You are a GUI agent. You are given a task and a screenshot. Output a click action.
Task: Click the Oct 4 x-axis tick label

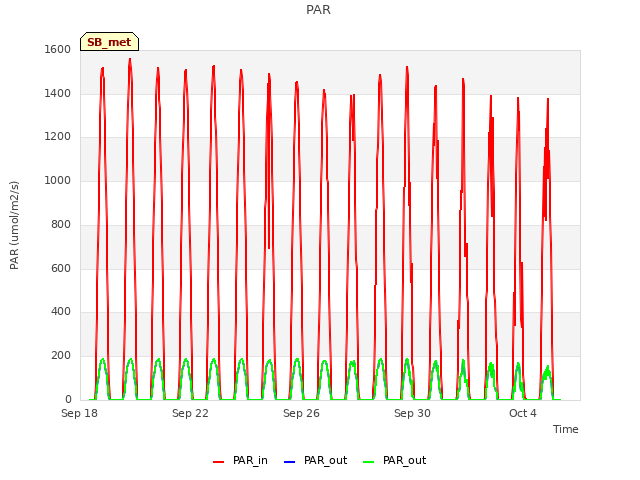click(523, 413)
